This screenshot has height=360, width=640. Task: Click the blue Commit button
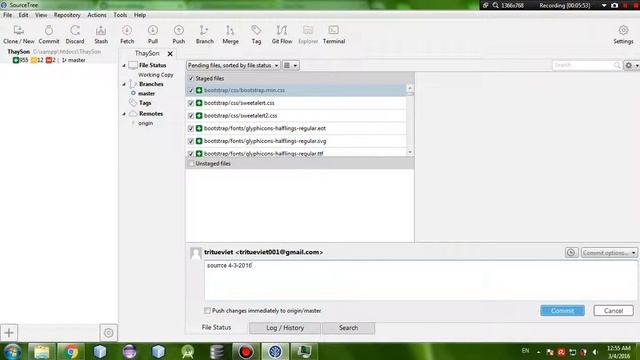coord(562,311)
